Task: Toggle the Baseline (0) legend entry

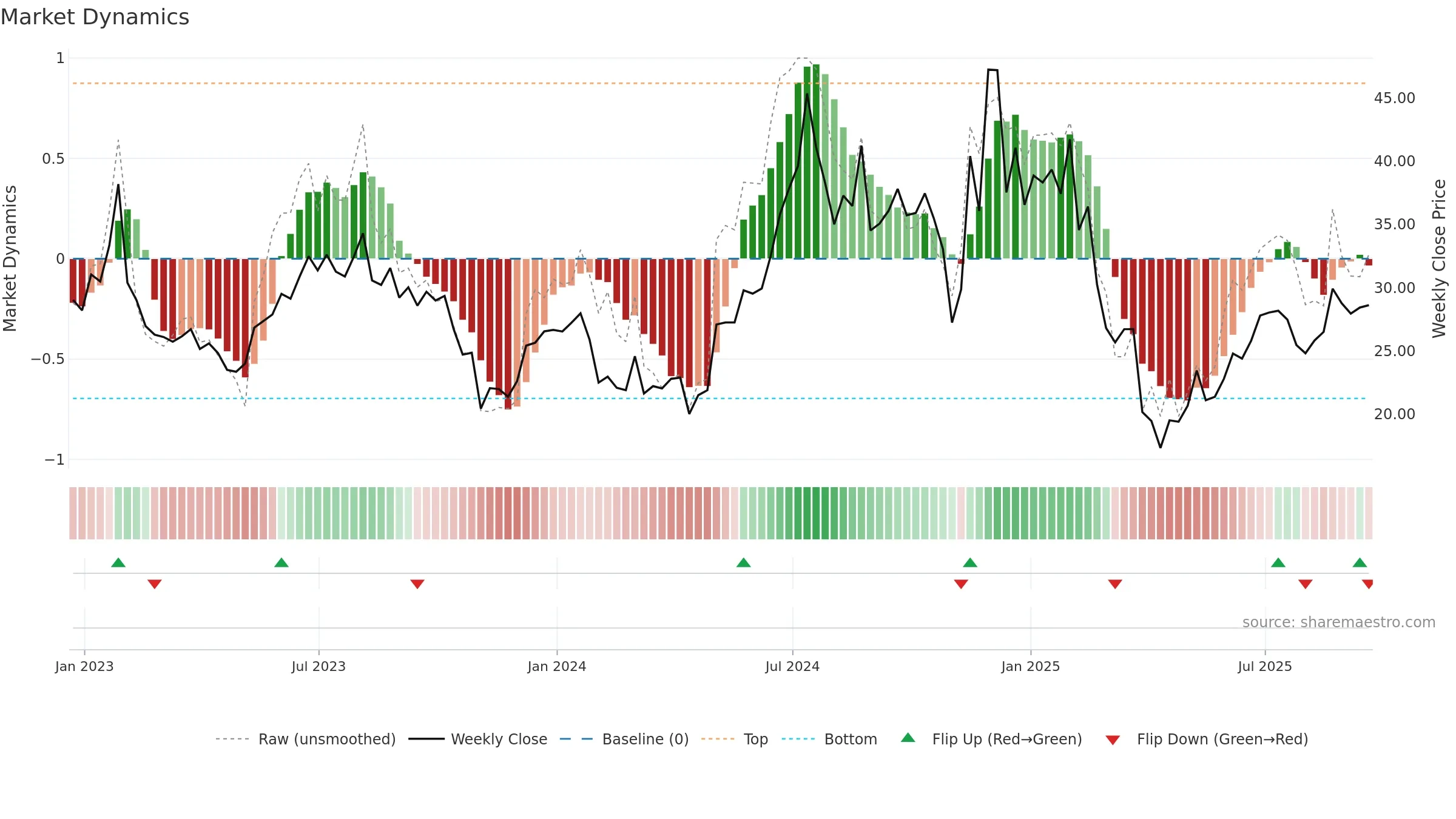Action: [x=624, y=739]
